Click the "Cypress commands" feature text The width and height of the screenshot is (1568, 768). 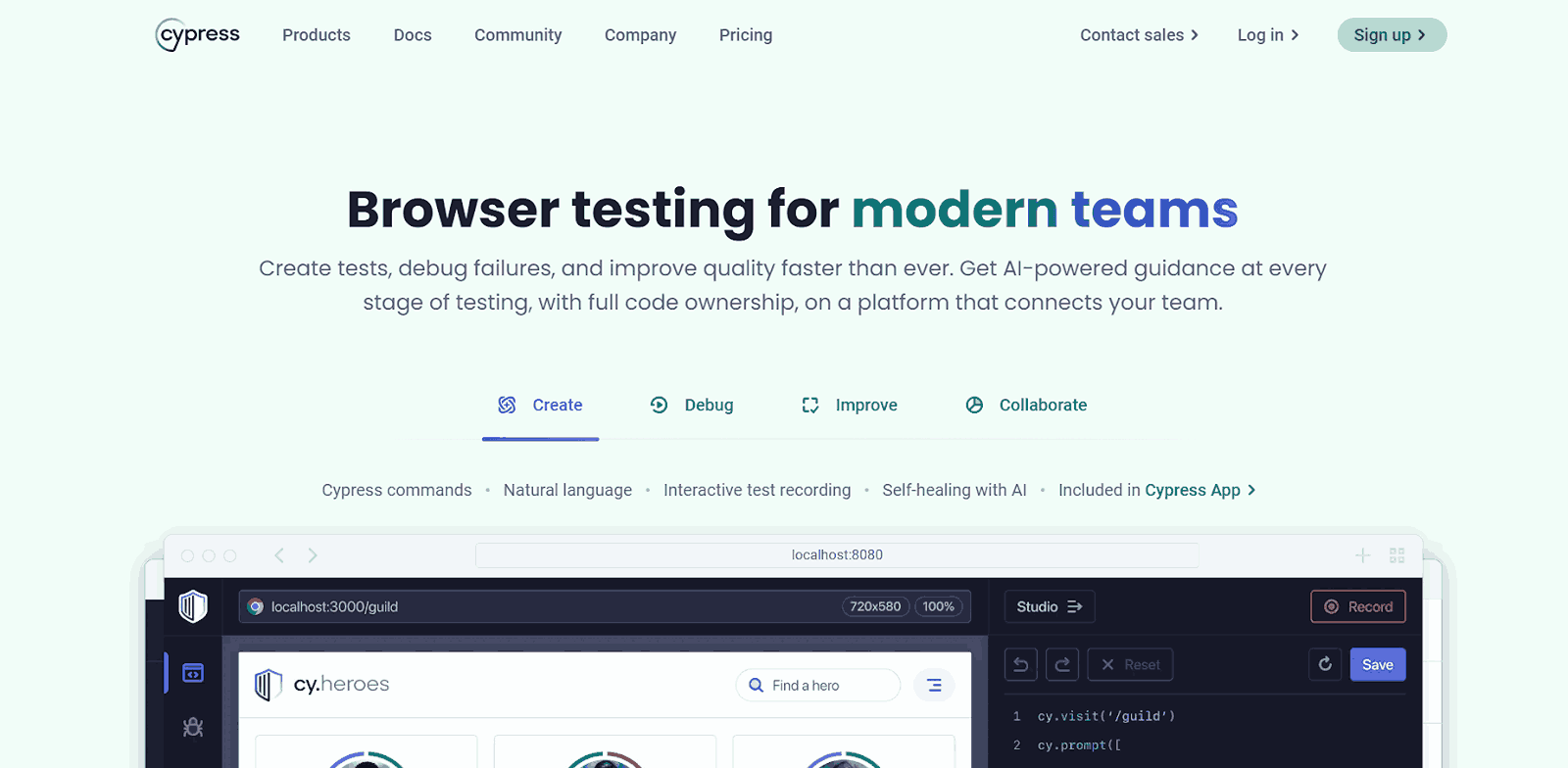tap(397, 490)
